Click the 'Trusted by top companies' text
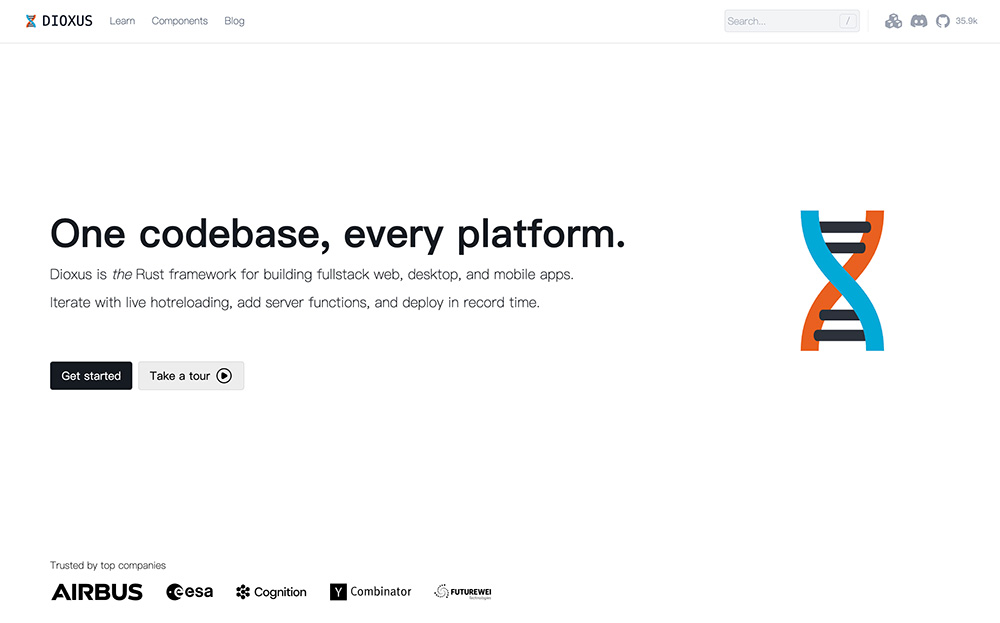1000x623 pixels. coord(108,565)
